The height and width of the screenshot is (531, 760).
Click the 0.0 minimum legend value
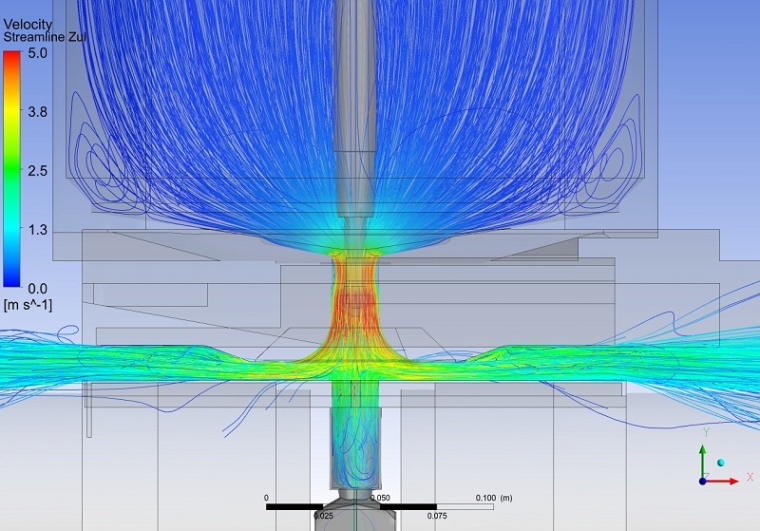click(38, 288)
